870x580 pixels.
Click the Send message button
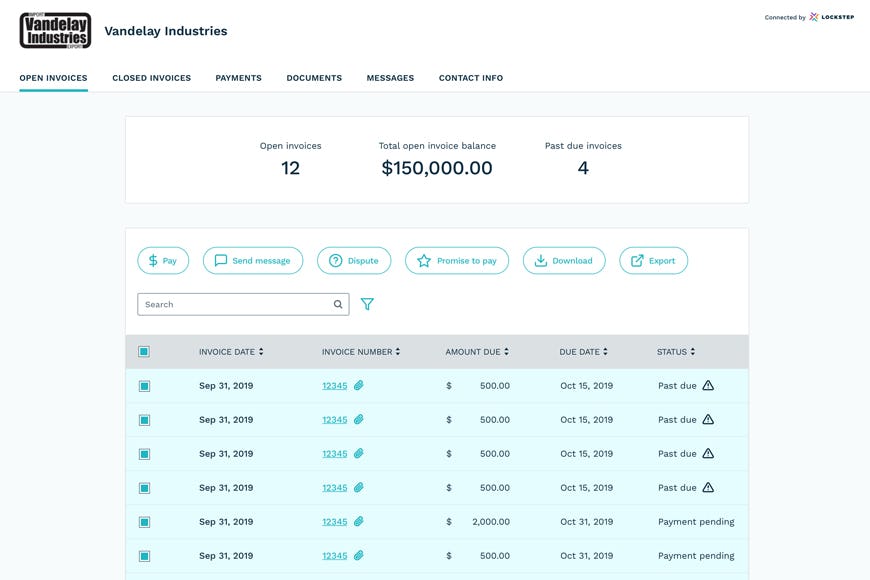(x=253, y=260)
